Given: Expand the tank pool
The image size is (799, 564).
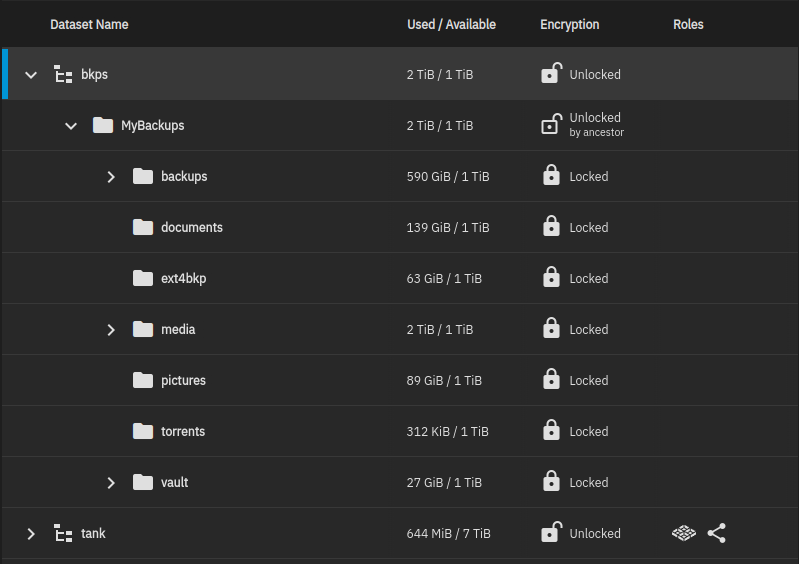Looking at the screenshot, I should pyautogui.click(x=31, y=533).
